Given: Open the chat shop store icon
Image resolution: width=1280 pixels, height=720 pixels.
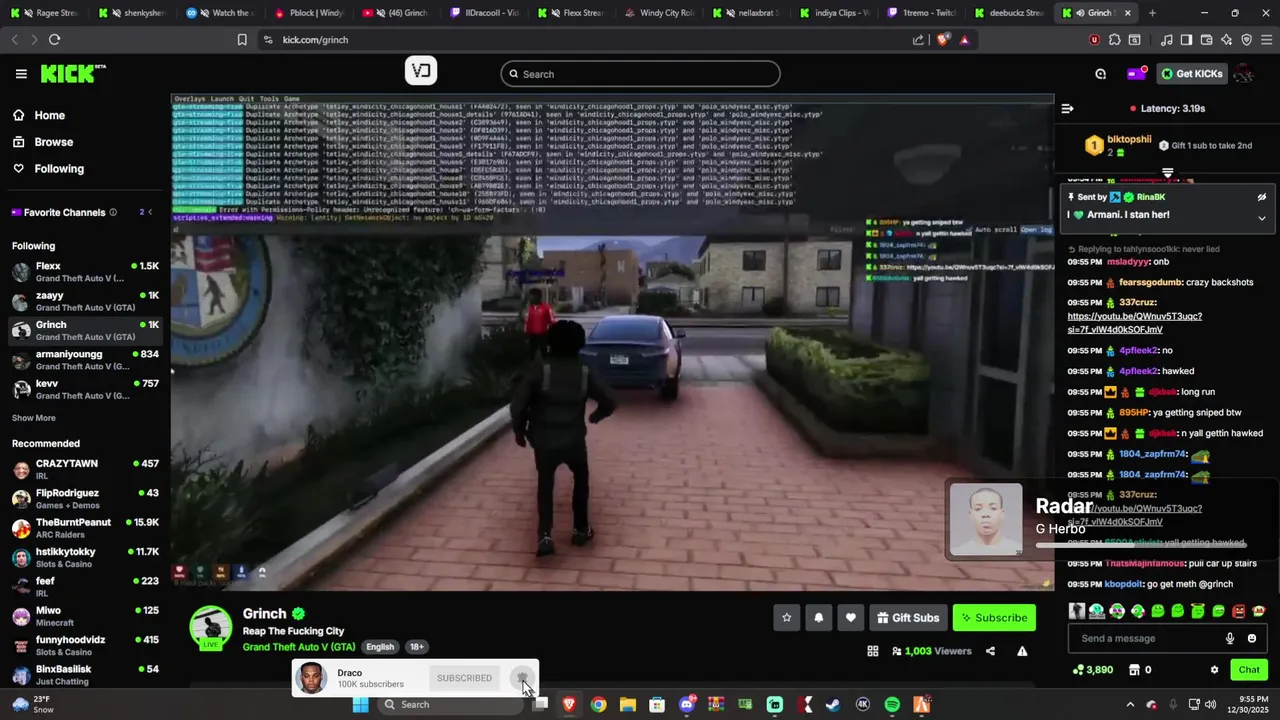Looking at the screenshot, I should (1134, 670).
